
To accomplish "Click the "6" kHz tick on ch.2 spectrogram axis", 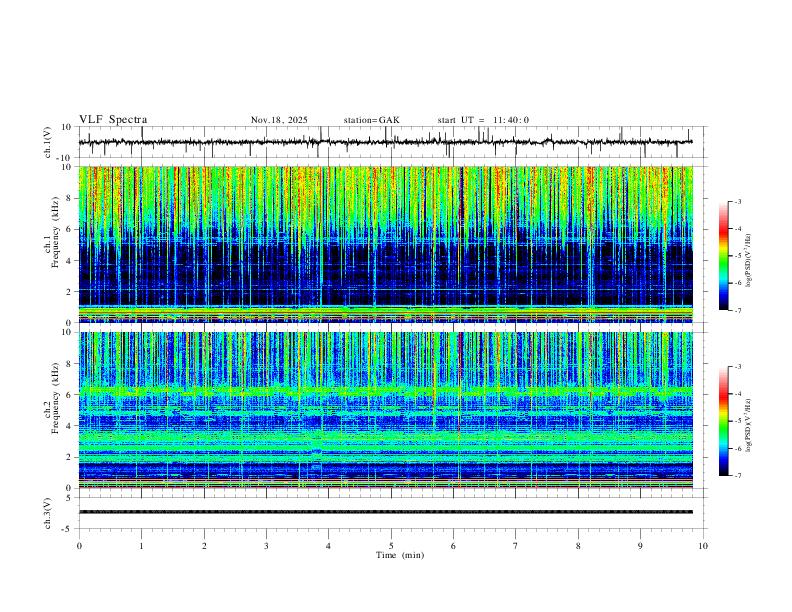I will tap(69, 395).
